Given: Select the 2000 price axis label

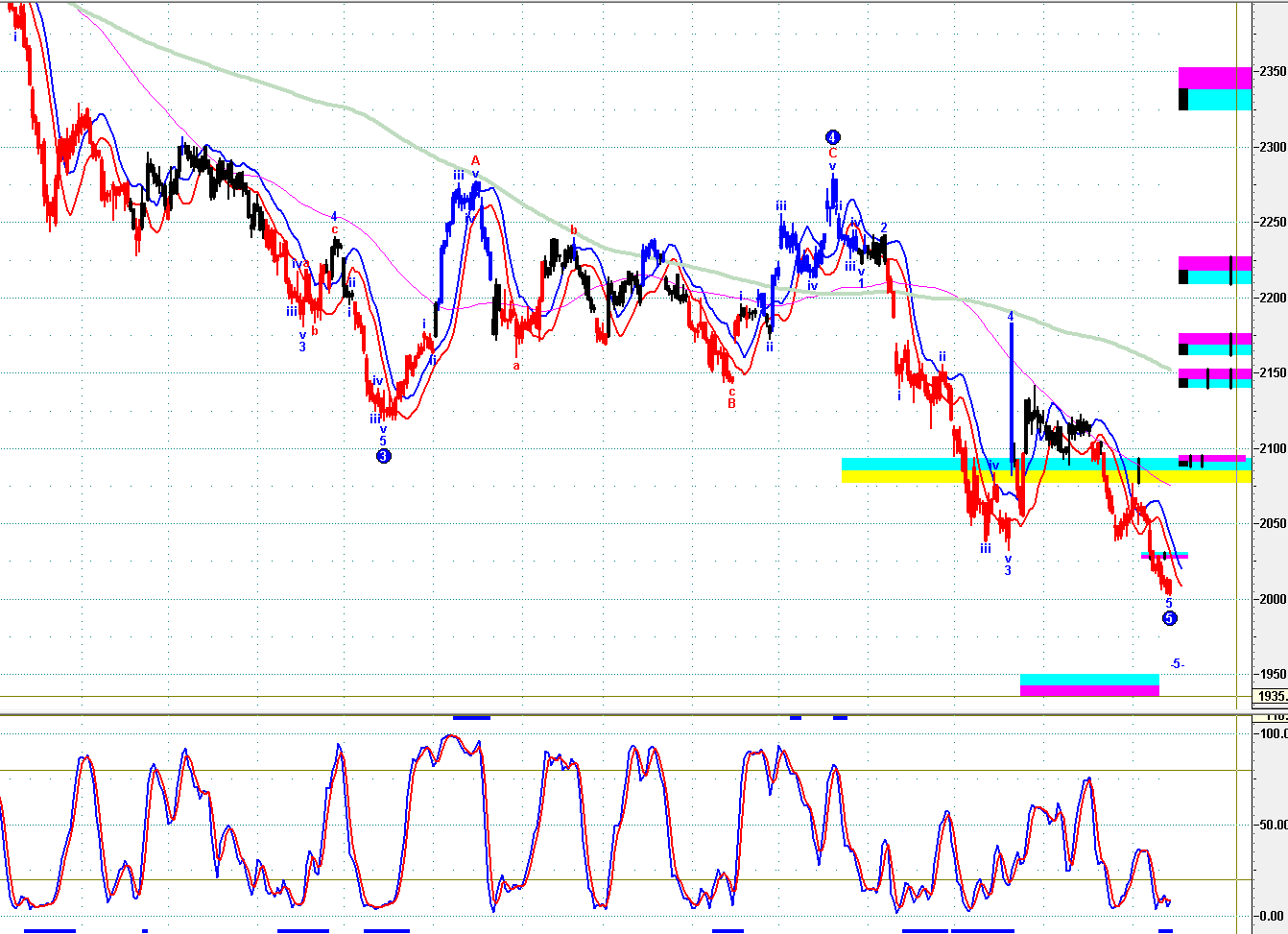Looking at the screenshot, I should tap(1274, 599).
